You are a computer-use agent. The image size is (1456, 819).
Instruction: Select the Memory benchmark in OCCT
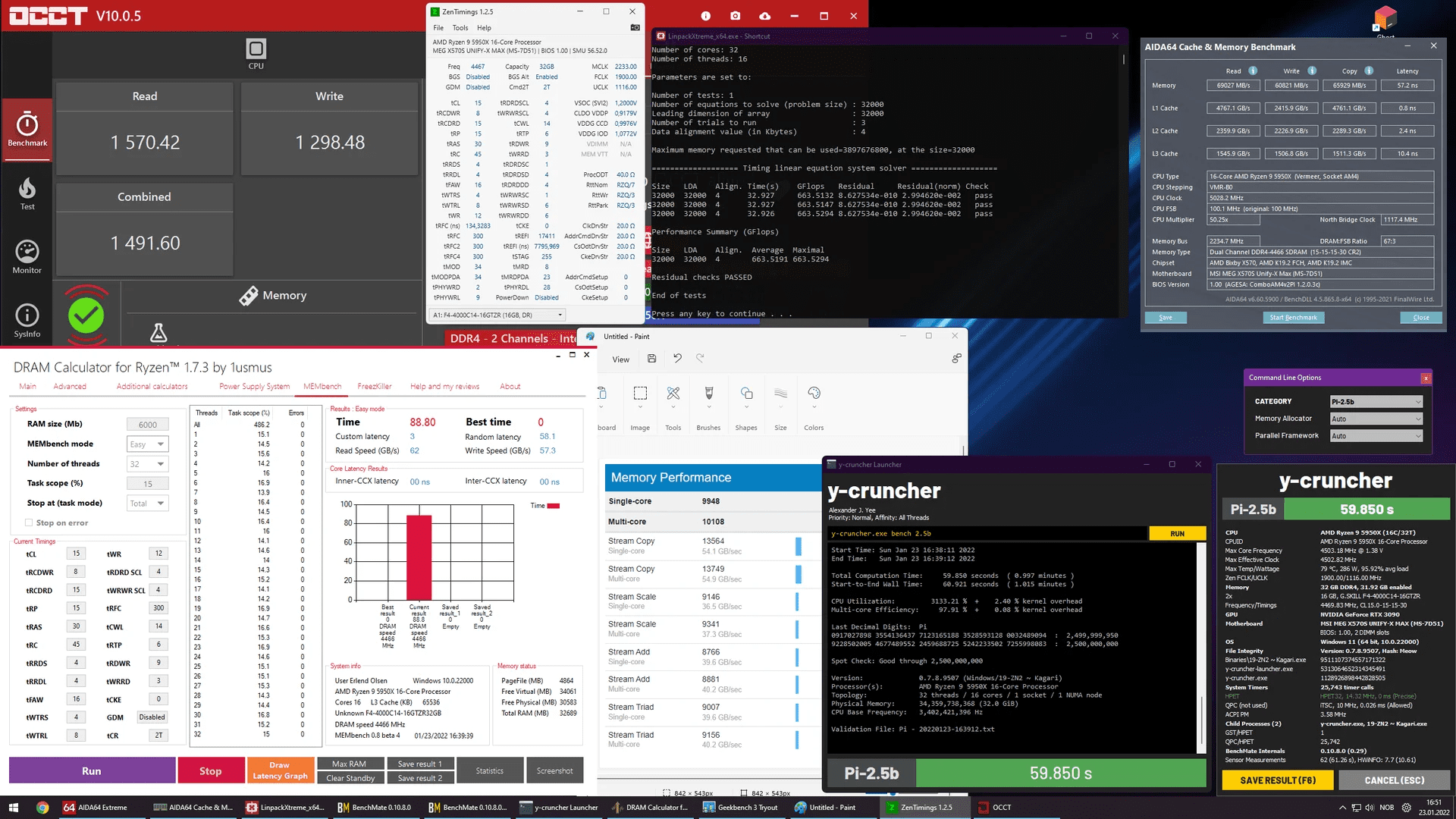273,296
